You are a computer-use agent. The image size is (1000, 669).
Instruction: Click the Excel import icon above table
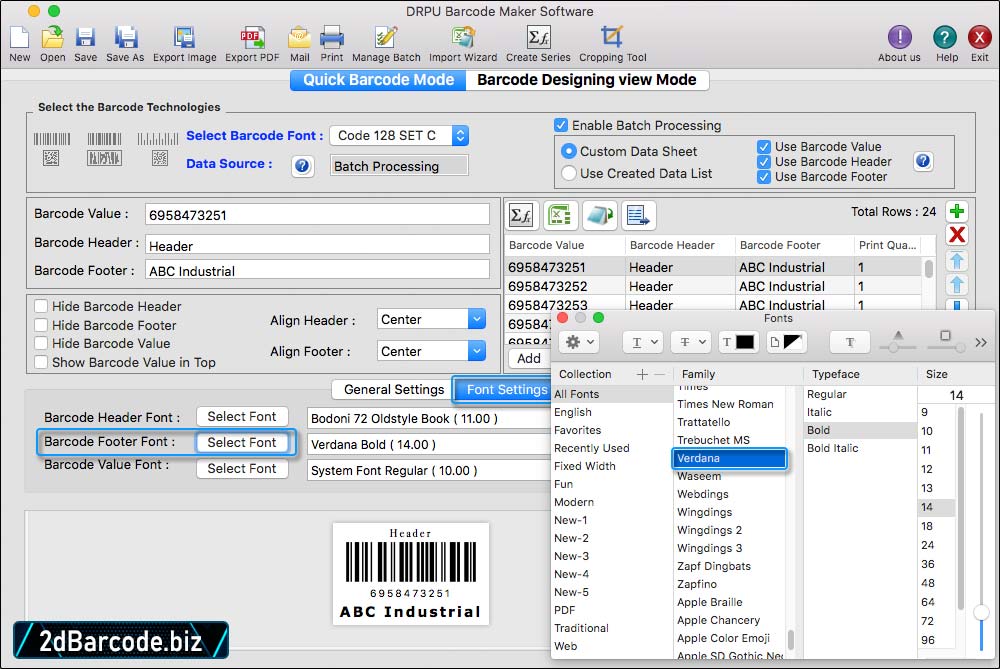coord(561,215)
